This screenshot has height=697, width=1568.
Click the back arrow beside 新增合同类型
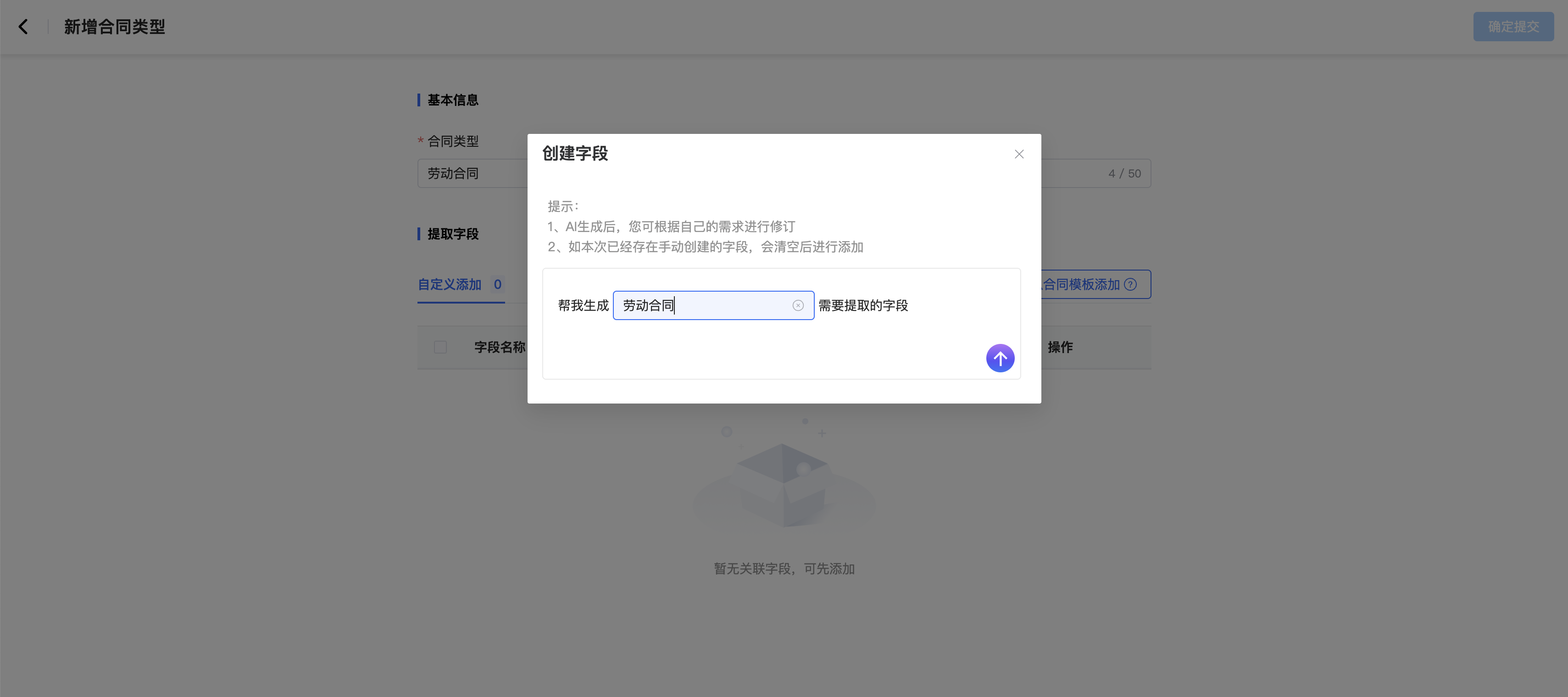point(23,27)
